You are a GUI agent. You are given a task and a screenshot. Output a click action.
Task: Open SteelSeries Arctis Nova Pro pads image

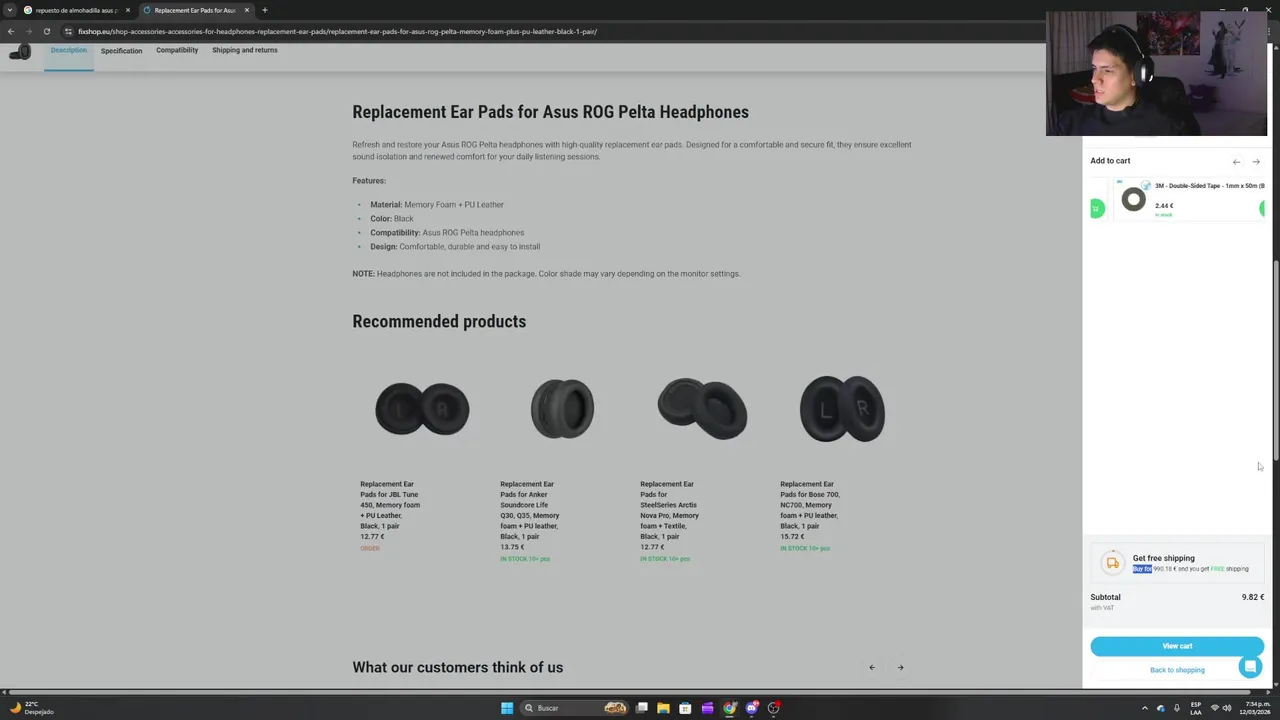pyautogui.click(x=702, y=407)
